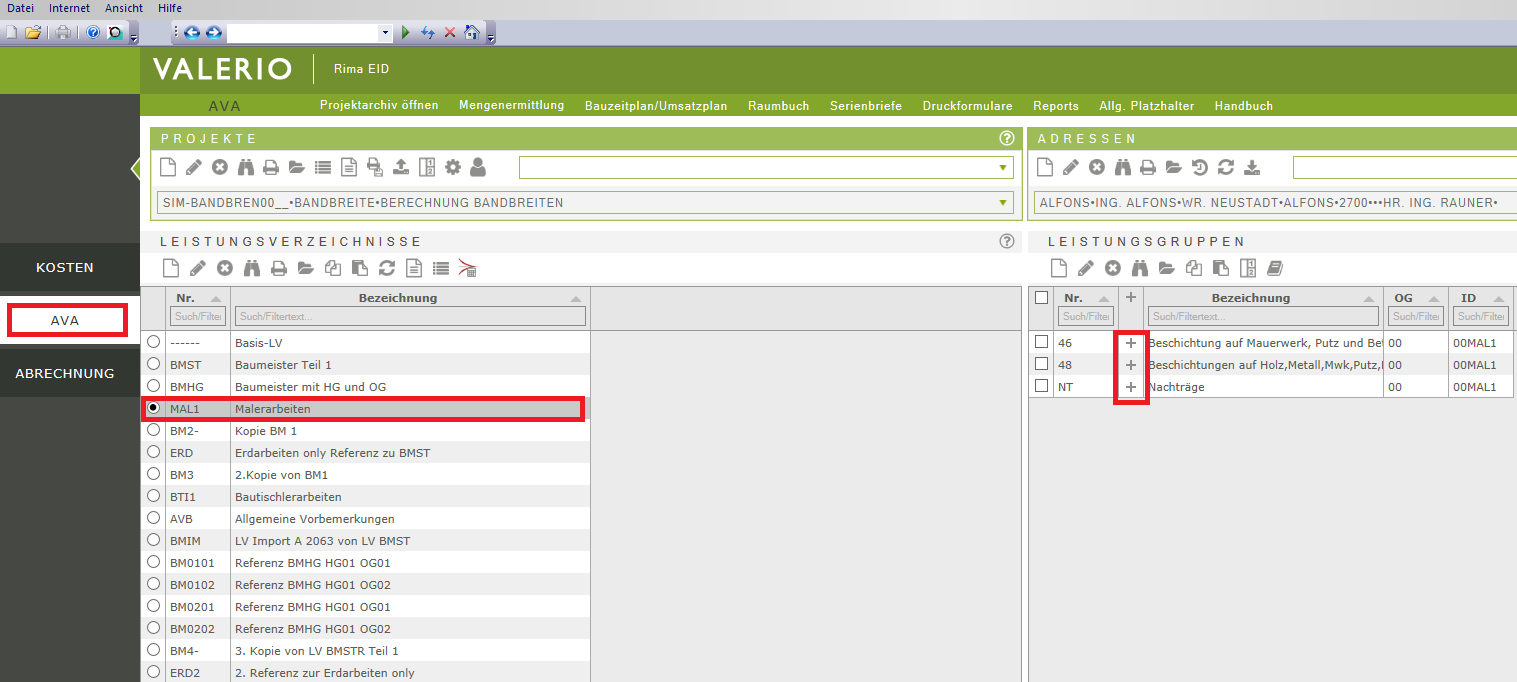Screen dimensions: 1517x682
Task: Click the download icon in Adressen toolbar
Action: [1252, 167]
